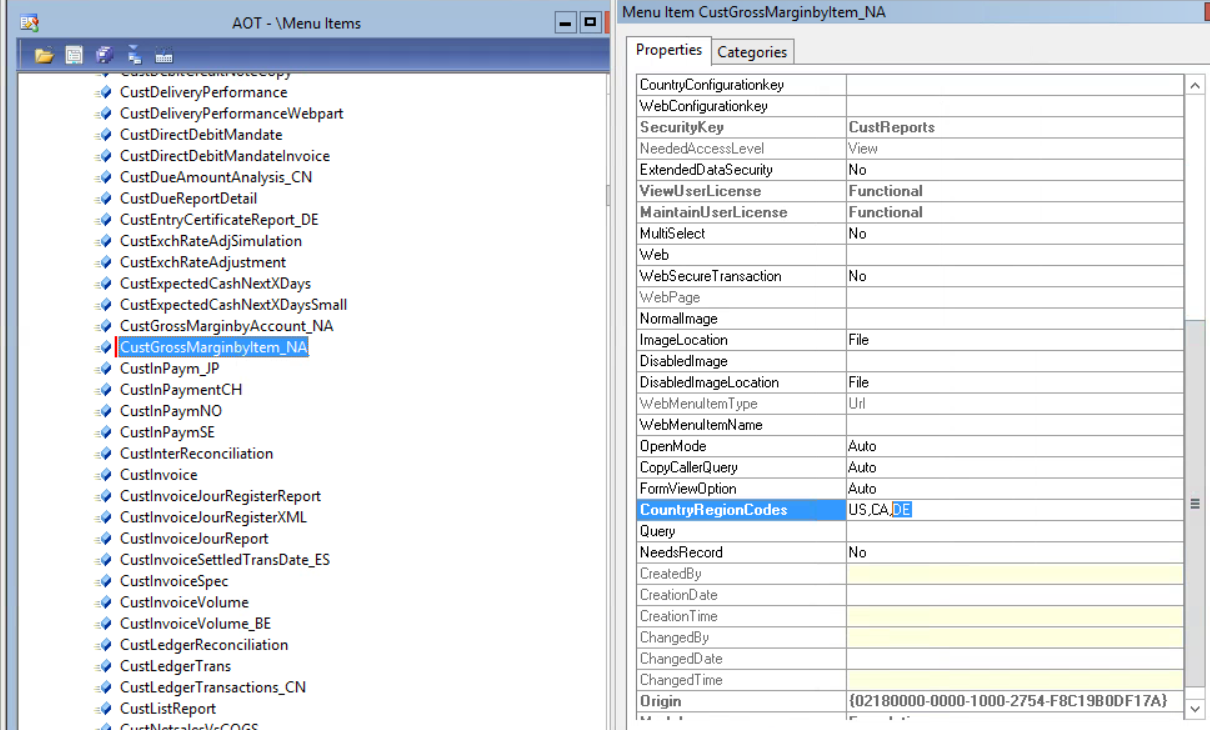Click the open folder icon in AOT toolbar

[x=43, y=56]
